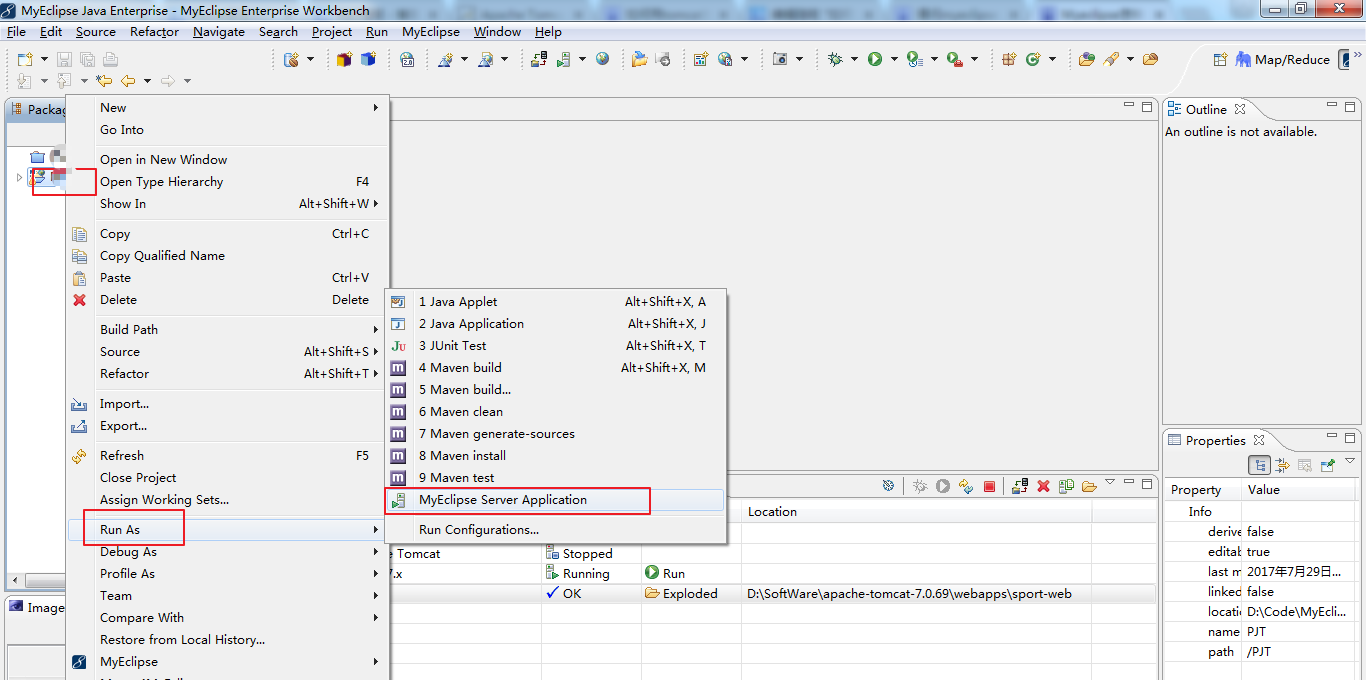Viewport: 1366px width, 680px height.
Task: Click the New Java Class icon
Action: [1031, 60]
